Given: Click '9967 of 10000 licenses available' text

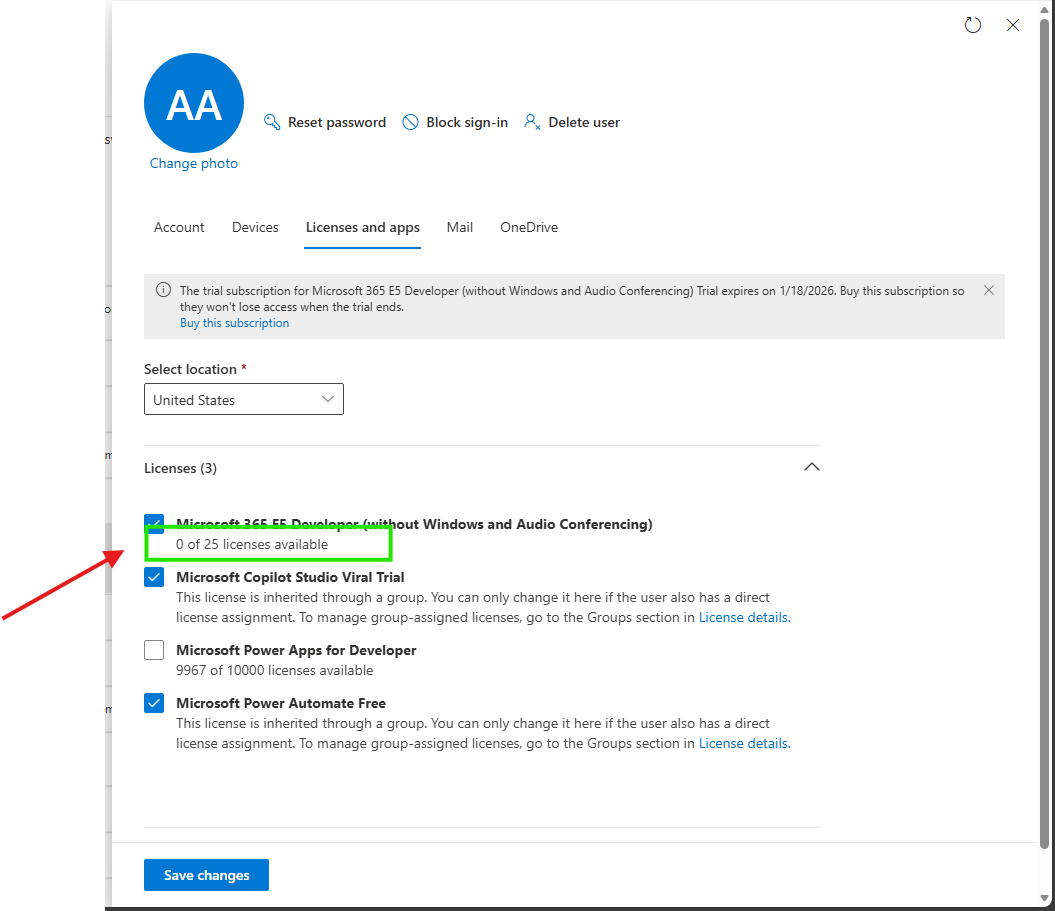Looking at the screenshot, I should (275, 670).
